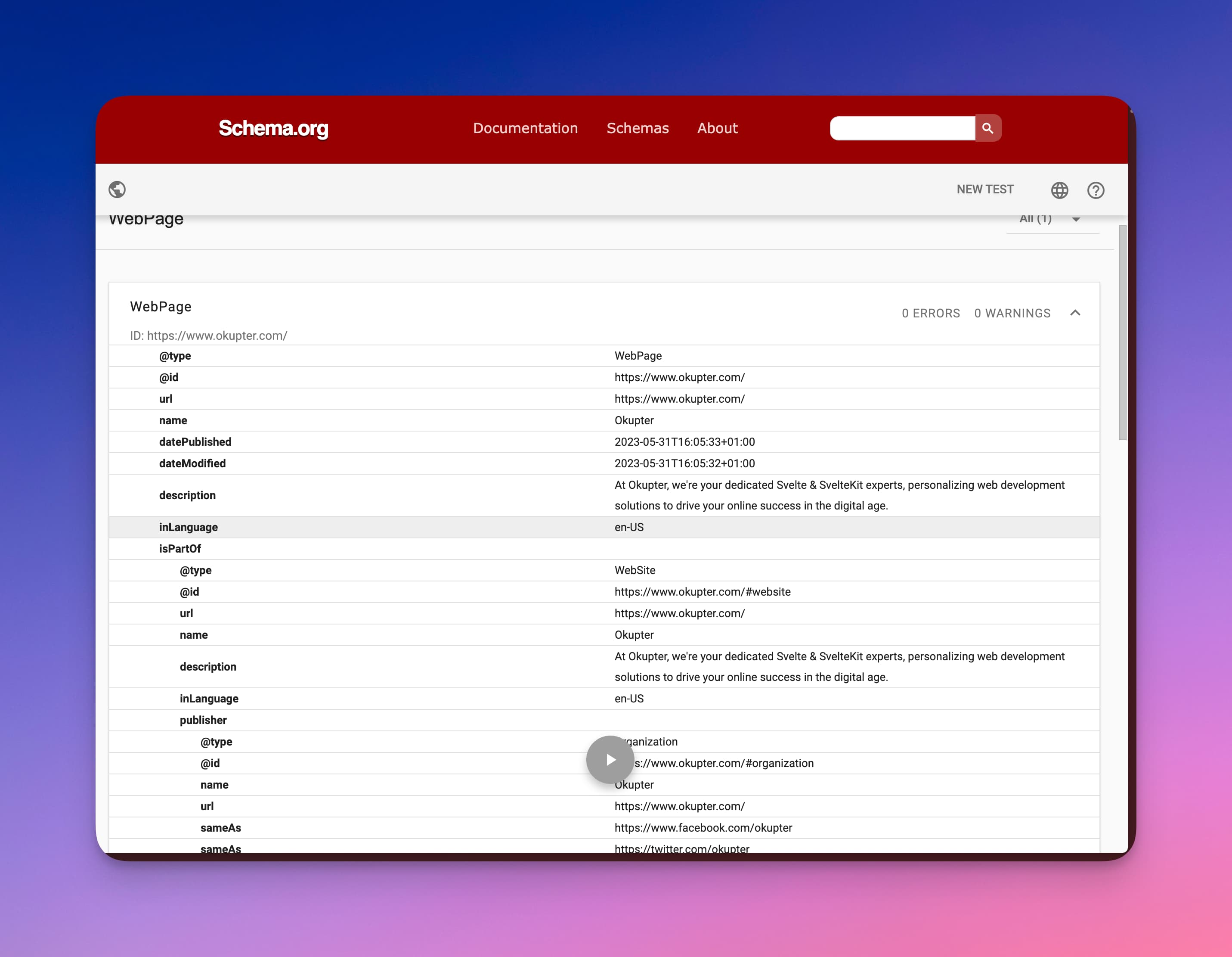Open the All (1) filter dropdown
1232x957 pixels.
pos(1052,220)
